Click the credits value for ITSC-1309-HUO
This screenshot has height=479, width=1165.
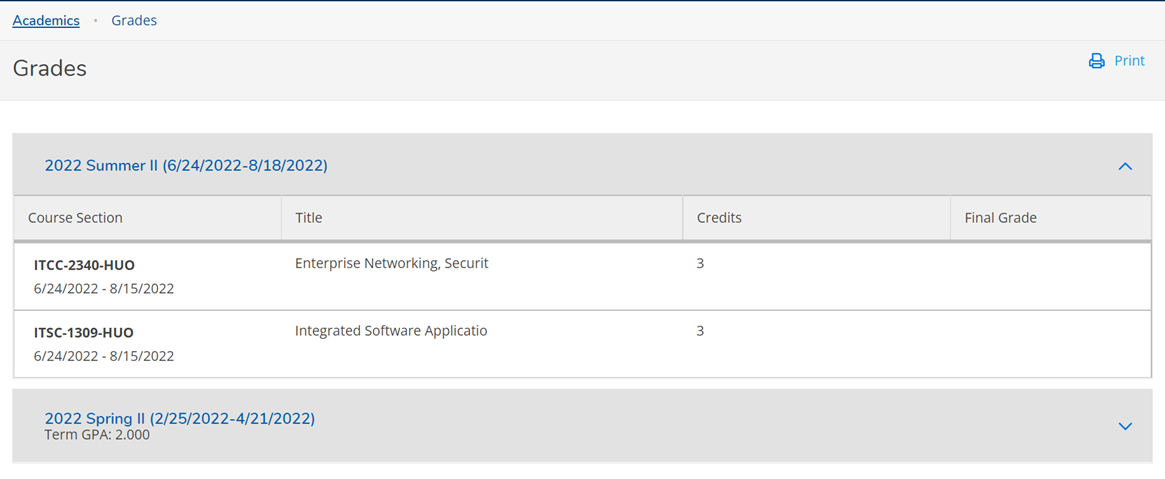tap(700, 330)
